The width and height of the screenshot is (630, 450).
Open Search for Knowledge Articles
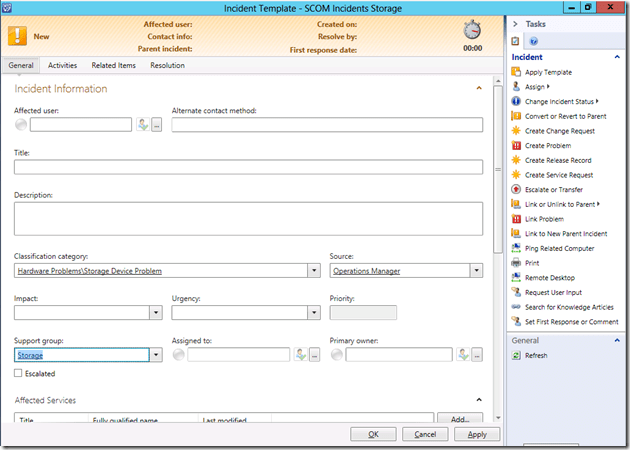(x=570, y=307)
